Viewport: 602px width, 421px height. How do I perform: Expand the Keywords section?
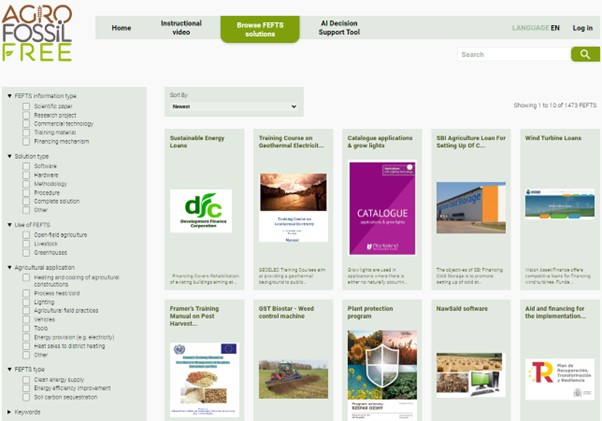pyautogui.click(x=10, y=412)
